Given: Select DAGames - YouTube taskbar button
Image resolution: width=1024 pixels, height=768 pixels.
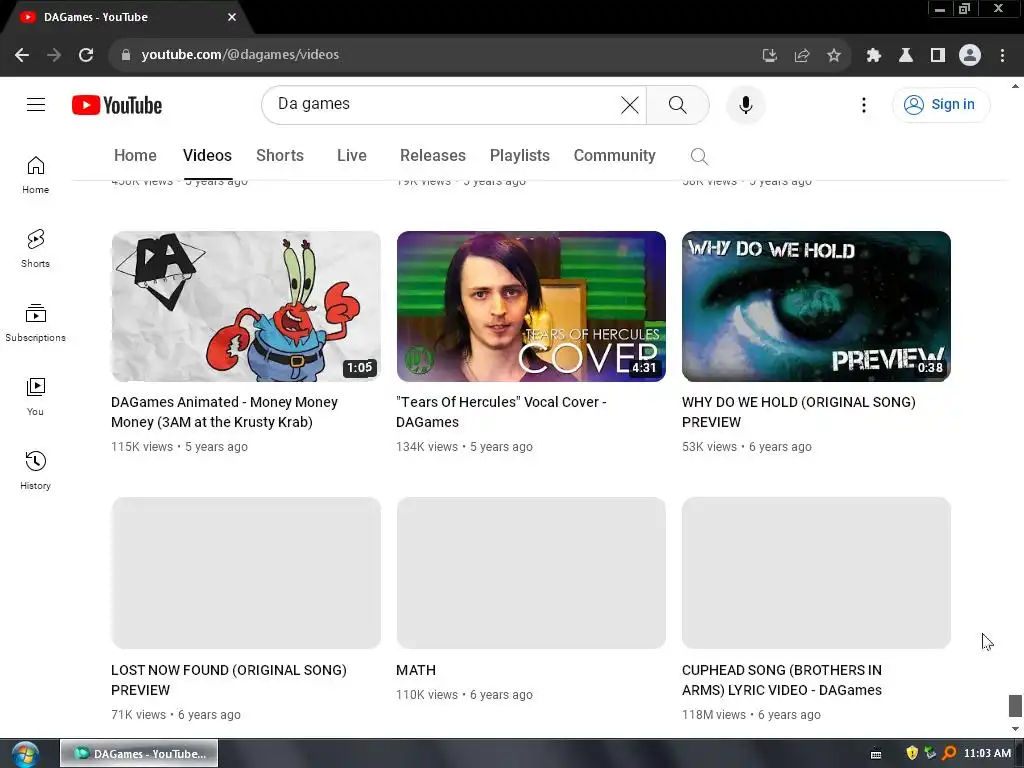Looking at the screenshot, I should click(x=139, y=754).
